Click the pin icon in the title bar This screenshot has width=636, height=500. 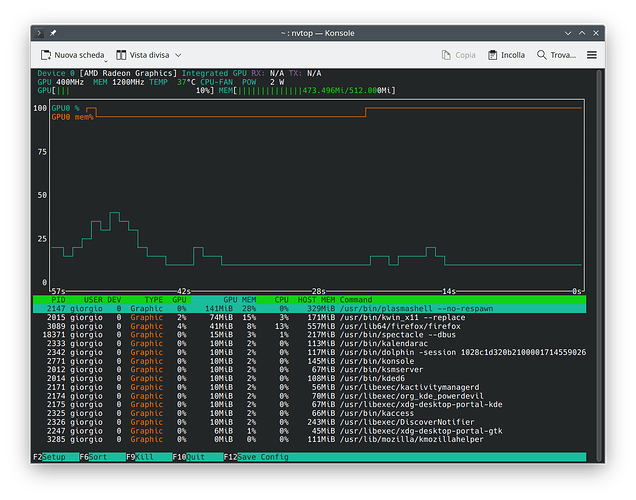click(53, 33)
